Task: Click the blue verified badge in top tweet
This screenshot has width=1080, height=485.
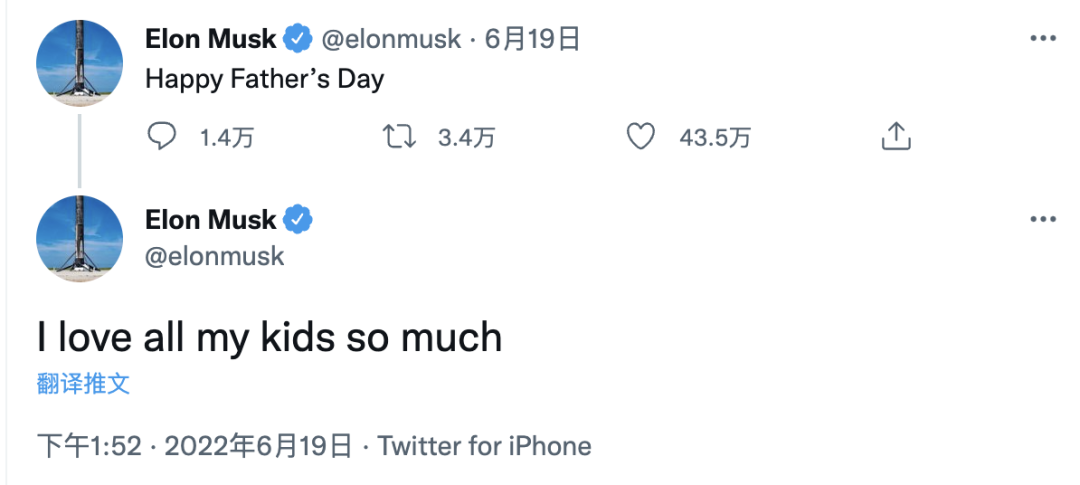Action: [x=297, y=40]
